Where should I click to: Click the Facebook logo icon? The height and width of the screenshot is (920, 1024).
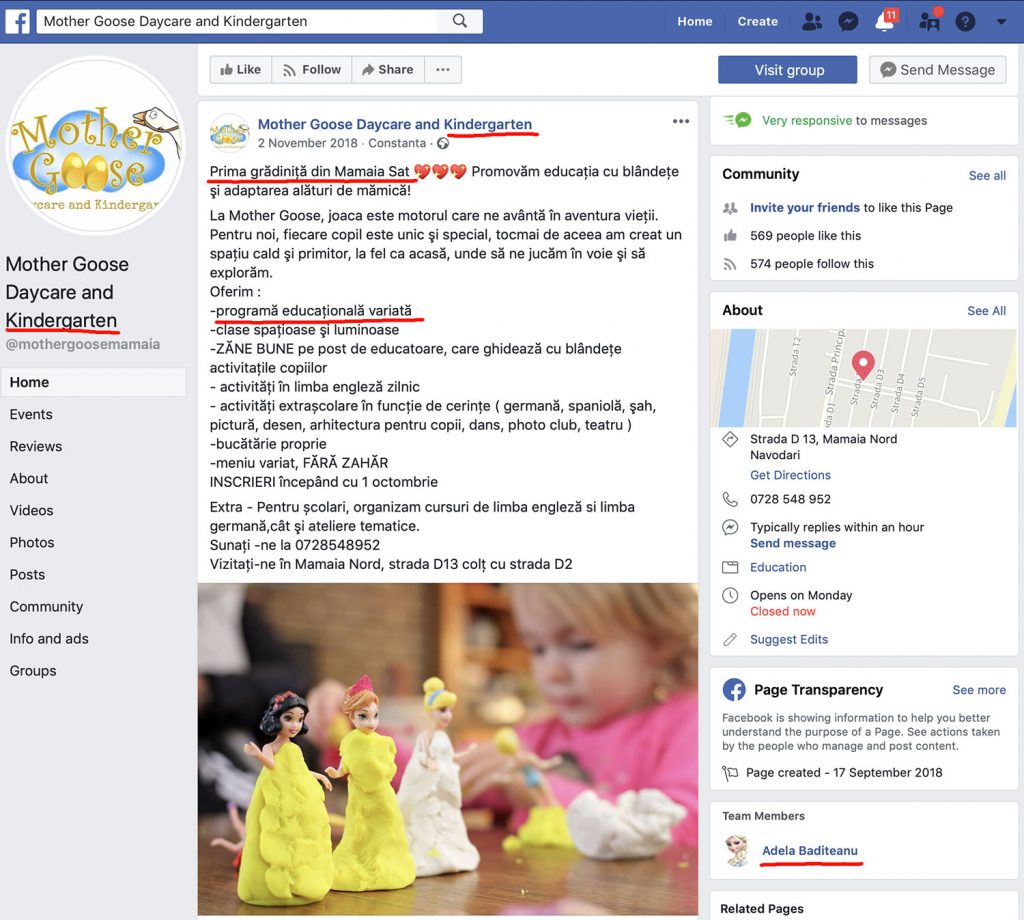click(x=18, y=22)
